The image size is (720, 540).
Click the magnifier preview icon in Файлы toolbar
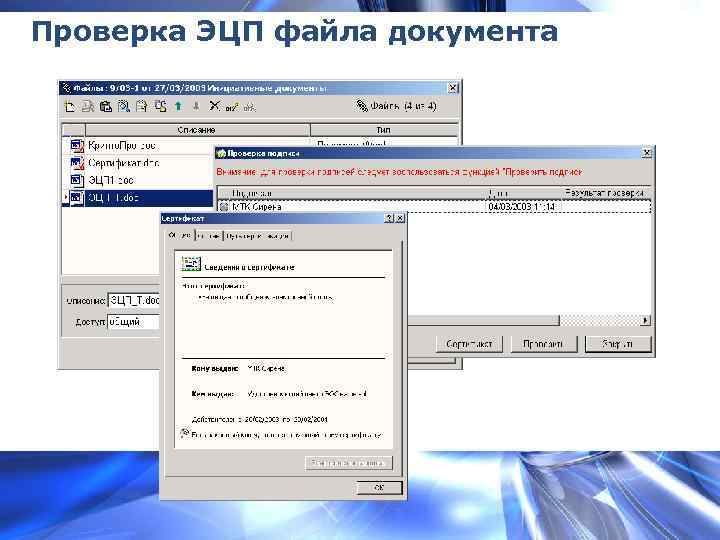point(124,107)
